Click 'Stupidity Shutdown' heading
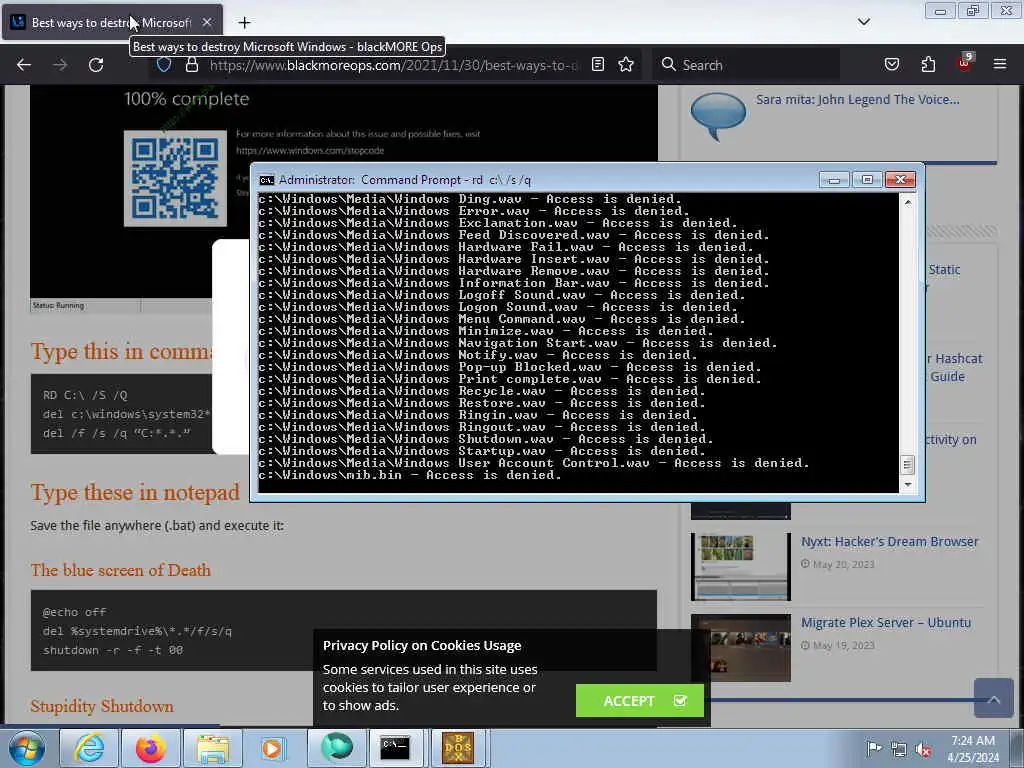 point(102,706)
